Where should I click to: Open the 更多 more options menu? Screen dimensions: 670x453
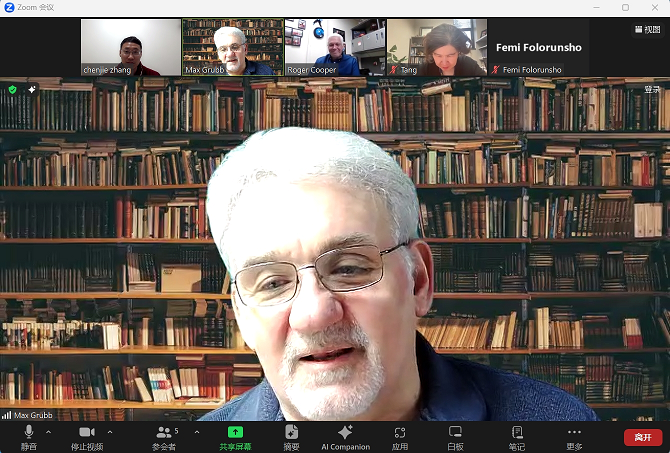pyautogui.click(x=574, y=436)
